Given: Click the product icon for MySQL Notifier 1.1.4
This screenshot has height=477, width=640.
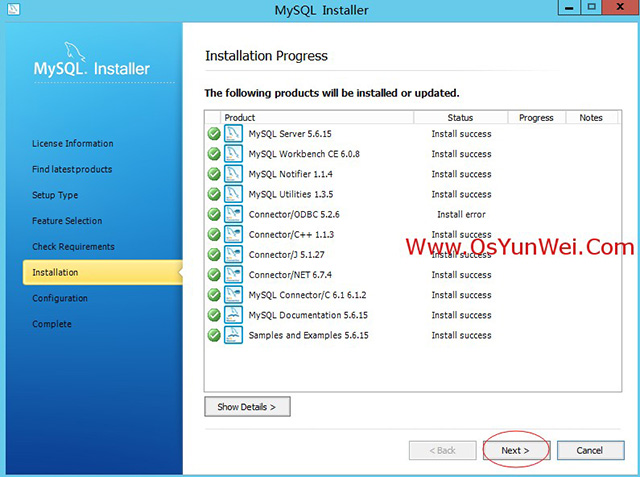Looking at the screenshot, I should [233, 174].
